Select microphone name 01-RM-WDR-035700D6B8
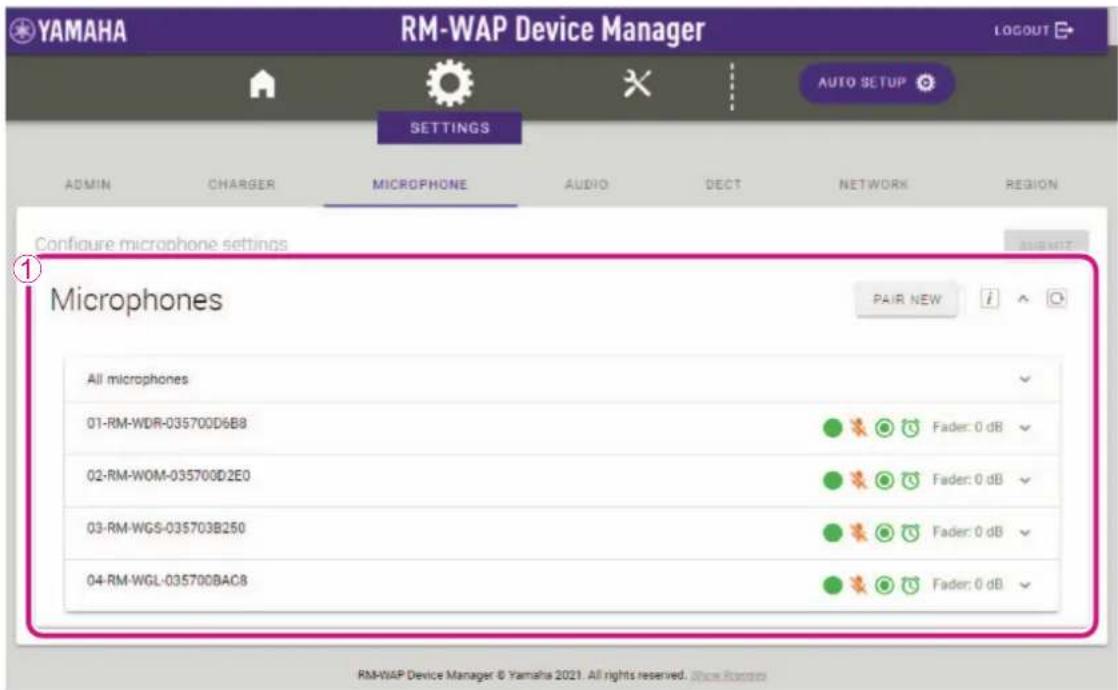 pyautogui.click(x=167, y=423)
